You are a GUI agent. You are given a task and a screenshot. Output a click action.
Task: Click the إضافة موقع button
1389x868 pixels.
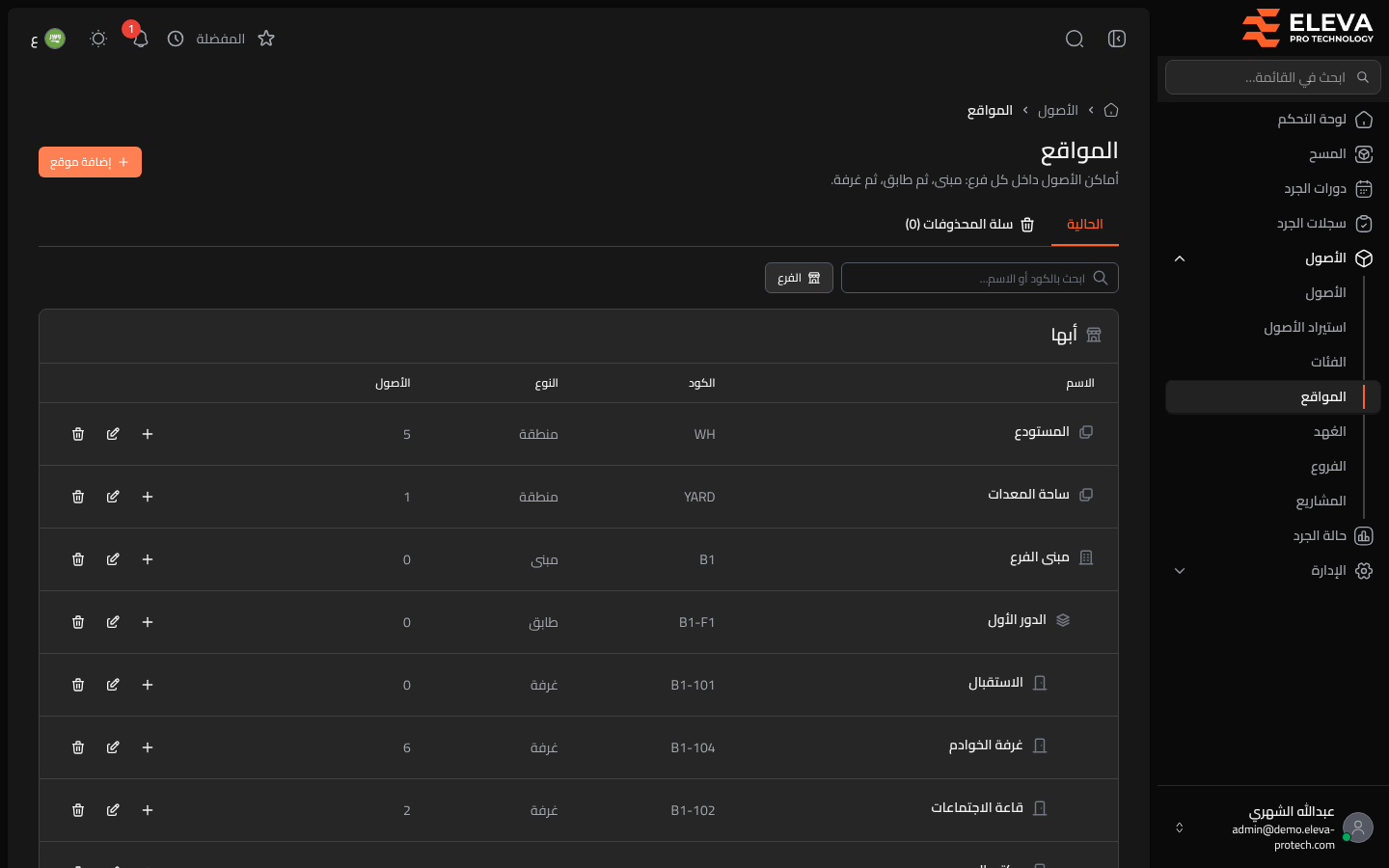(90, 162)
